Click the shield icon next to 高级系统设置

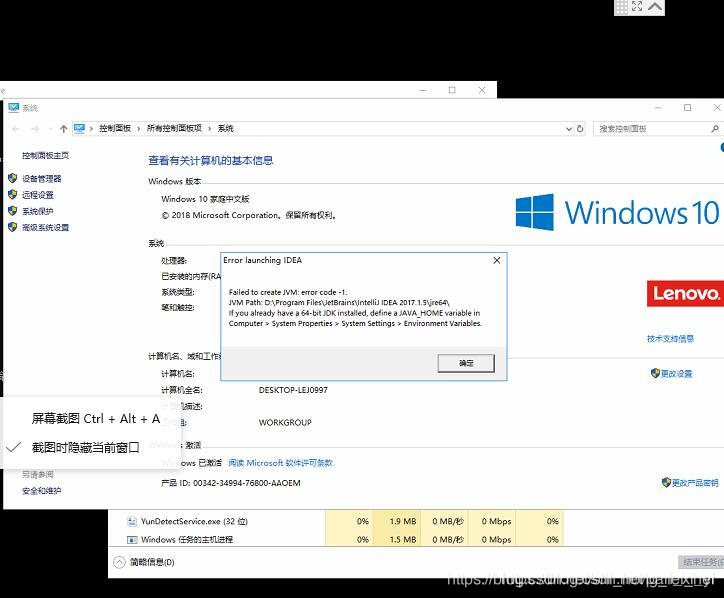12,227
